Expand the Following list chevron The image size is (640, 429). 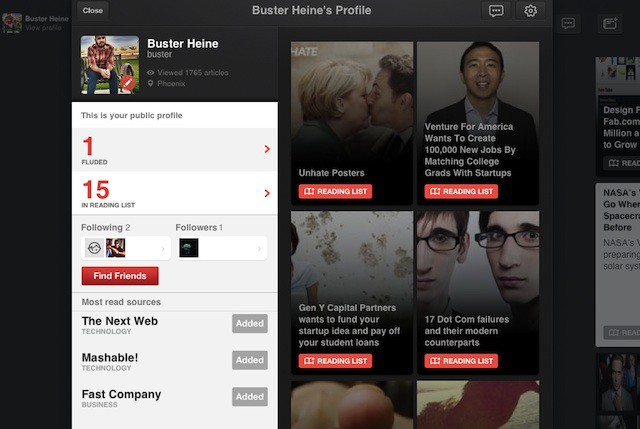164,248
